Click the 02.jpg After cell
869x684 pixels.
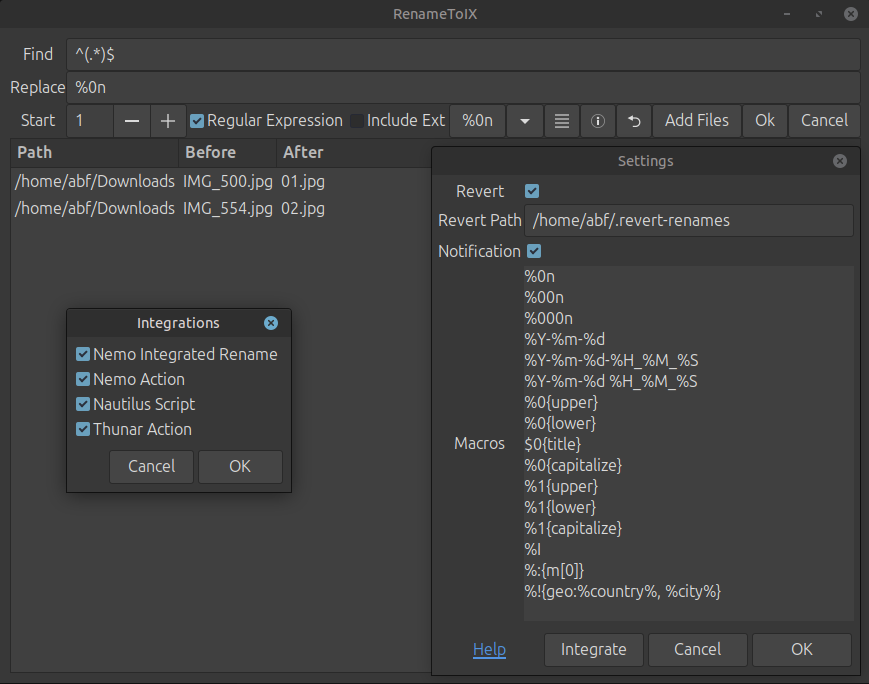click(x=303, y=208)
